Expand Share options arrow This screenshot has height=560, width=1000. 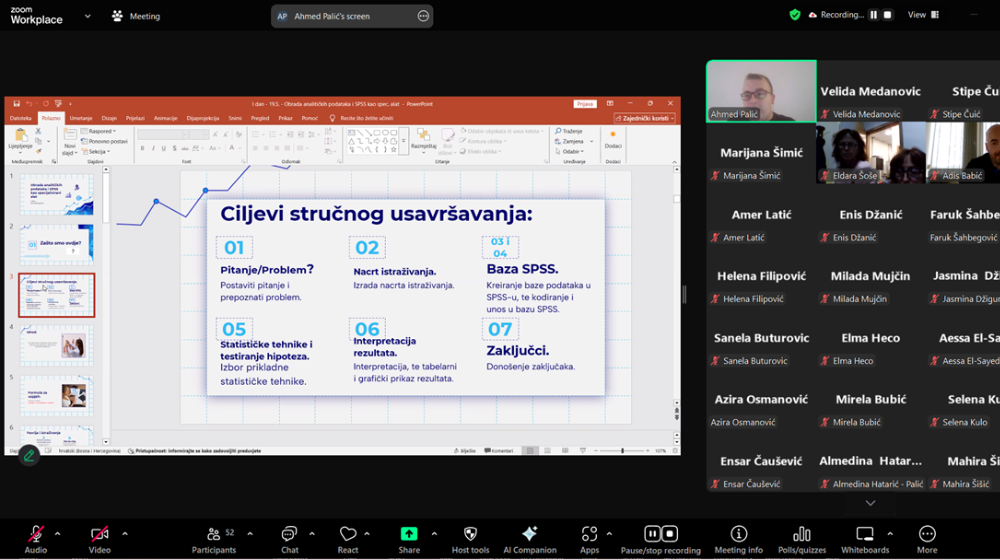[x=434, y=533]
